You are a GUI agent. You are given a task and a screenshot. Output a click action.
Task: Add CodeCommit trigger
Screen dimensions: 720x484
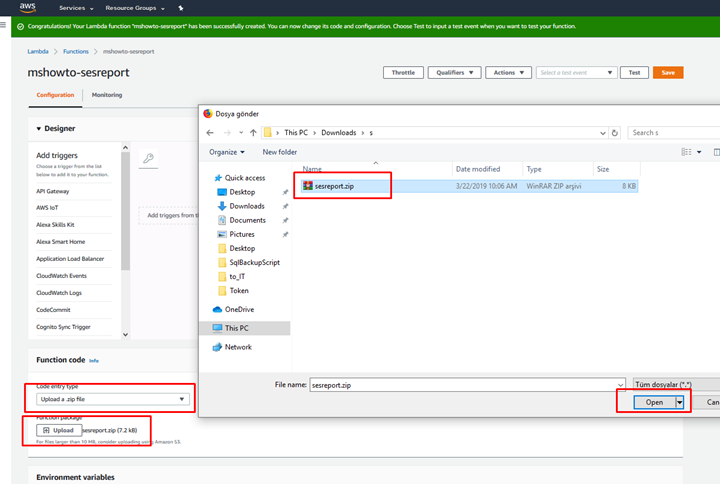tap(53, 310)
